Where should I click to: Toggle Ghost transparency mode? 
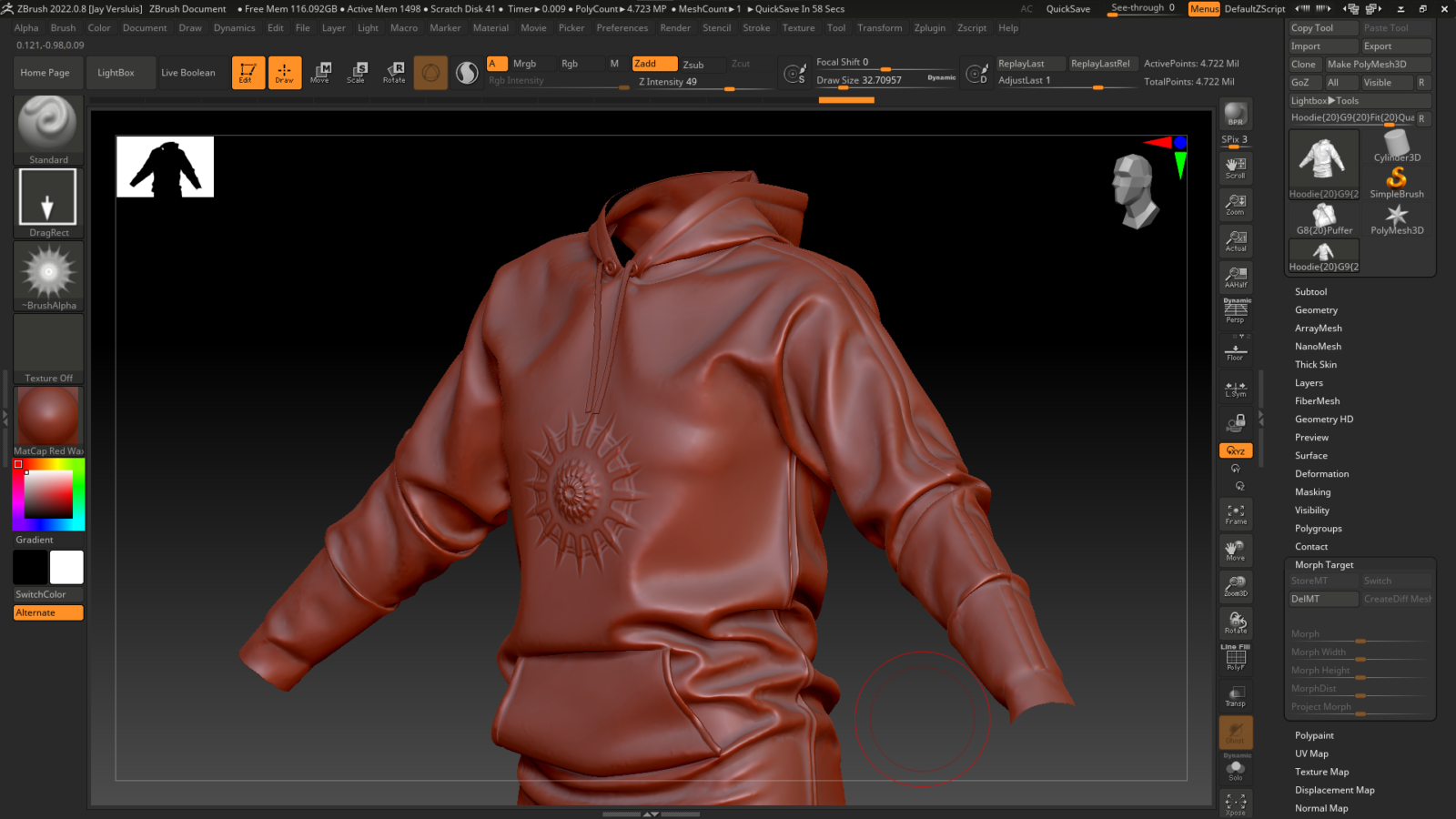point(1235,733)
